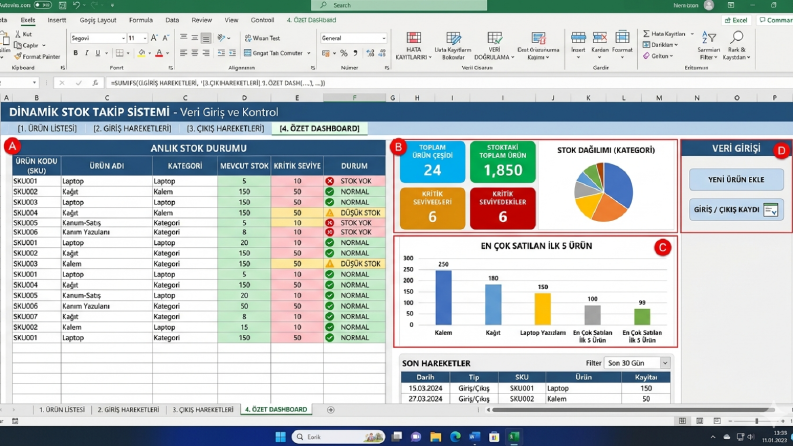Screen dimensions: 793x446
Task: Toggle the AutoSave switch in title bar
Action: point(42,5)
